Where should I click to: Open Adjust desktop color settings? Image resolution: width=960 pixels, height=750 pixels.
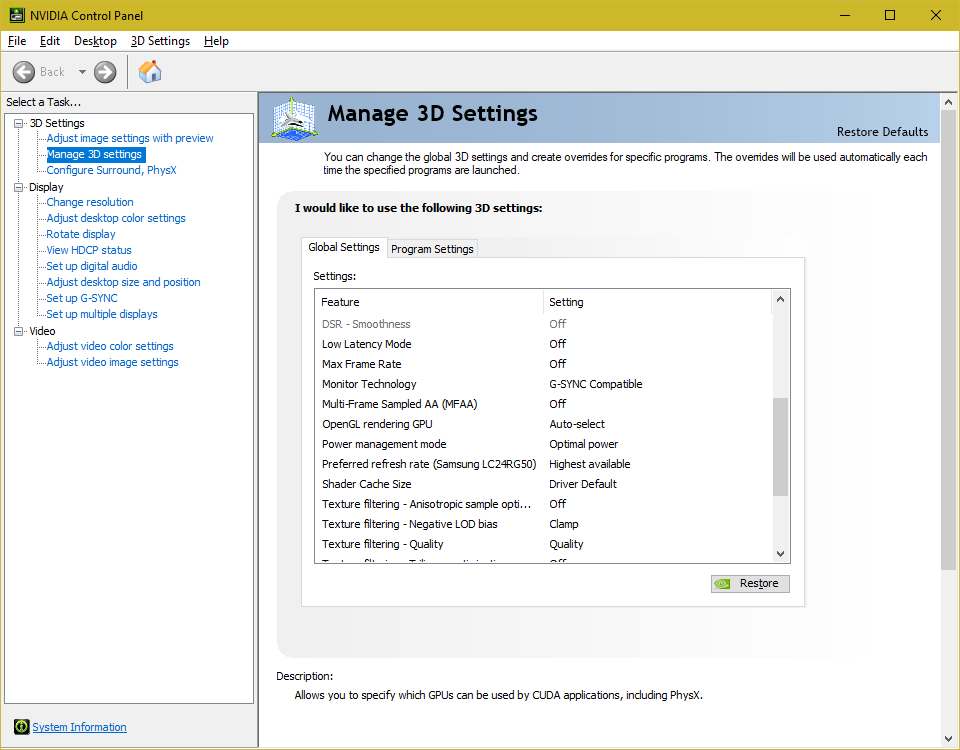(116, 218)
